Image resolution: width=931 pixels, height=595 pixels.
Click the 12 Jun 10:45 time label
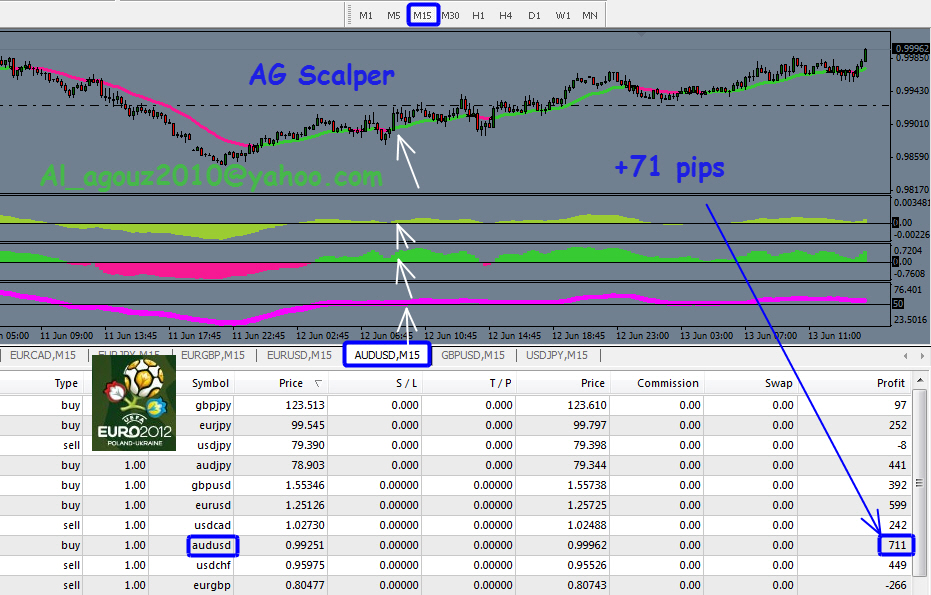pos(450,336)
